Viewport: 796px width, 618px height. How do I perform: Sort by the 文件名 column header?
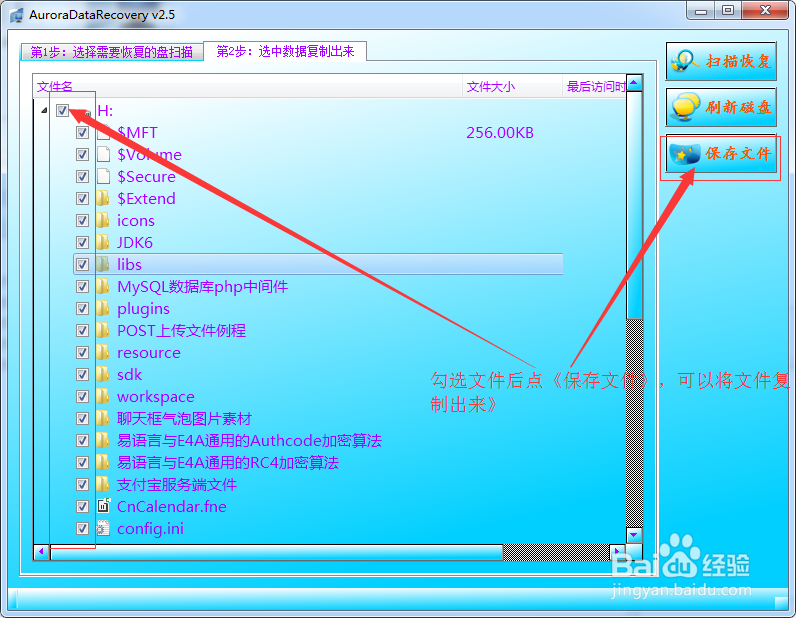pyautogui.click(x=248, y=86)
